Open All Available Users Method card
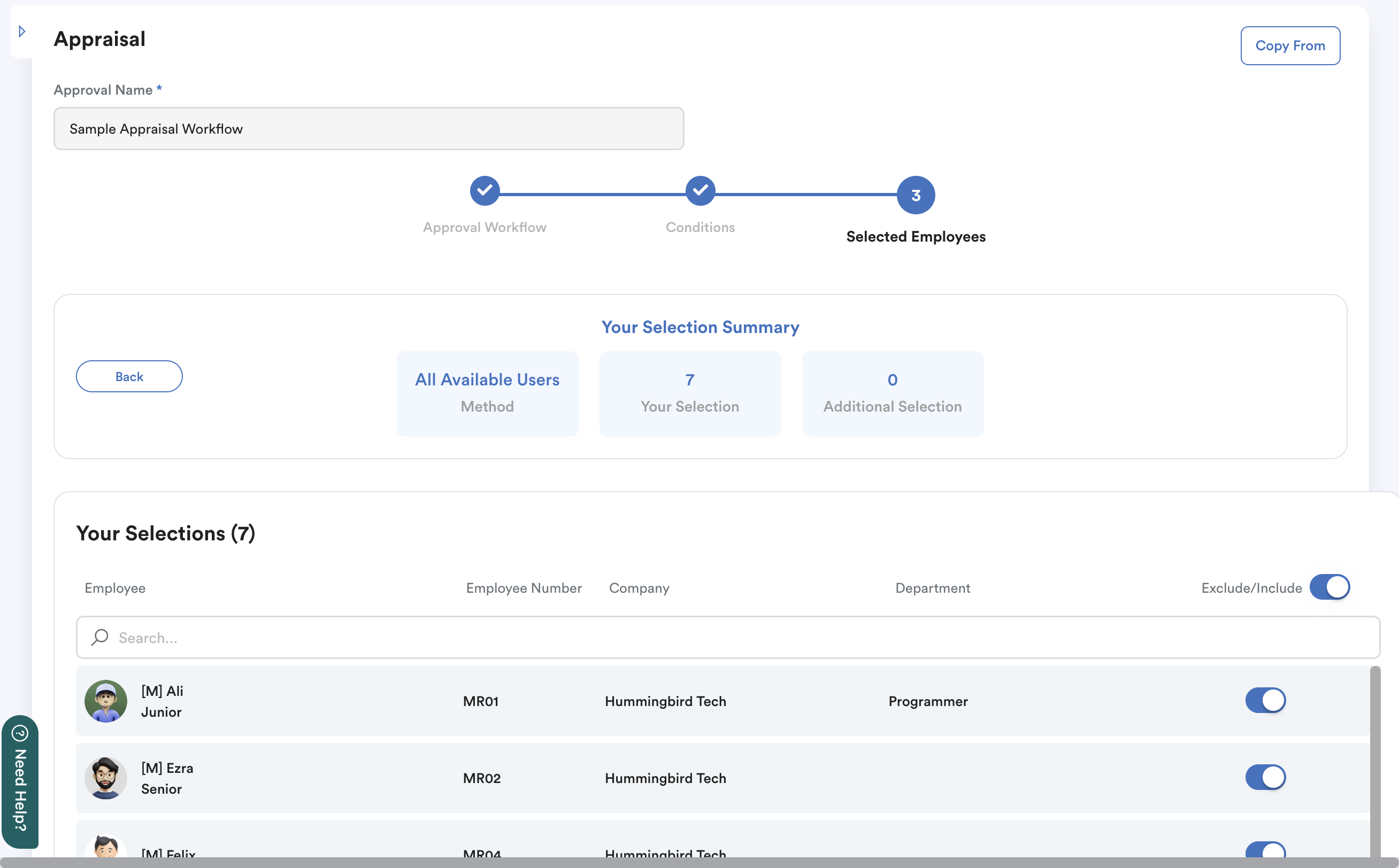Image resolution: width=1399 pixels, height=868 pixels. coord(487,393)
